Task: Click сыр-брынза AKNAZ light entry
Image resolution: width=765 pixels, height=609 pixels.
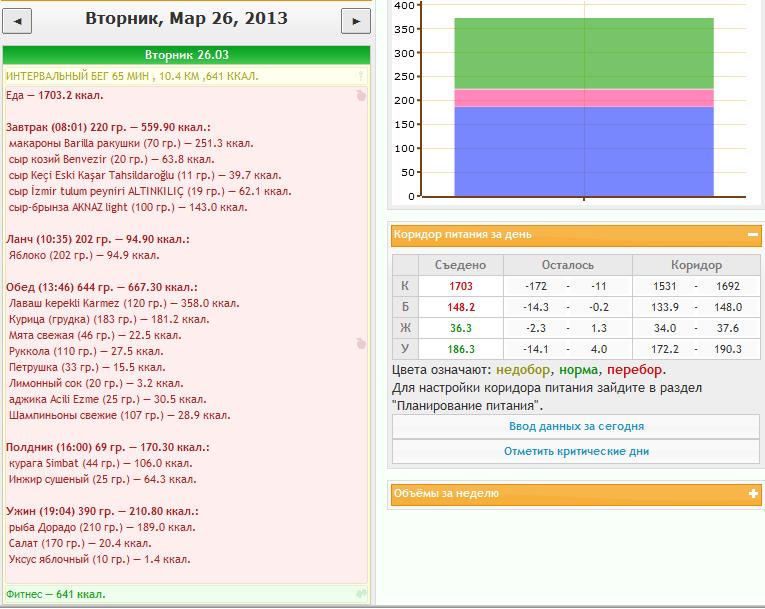Action: [x=128, y=207]
